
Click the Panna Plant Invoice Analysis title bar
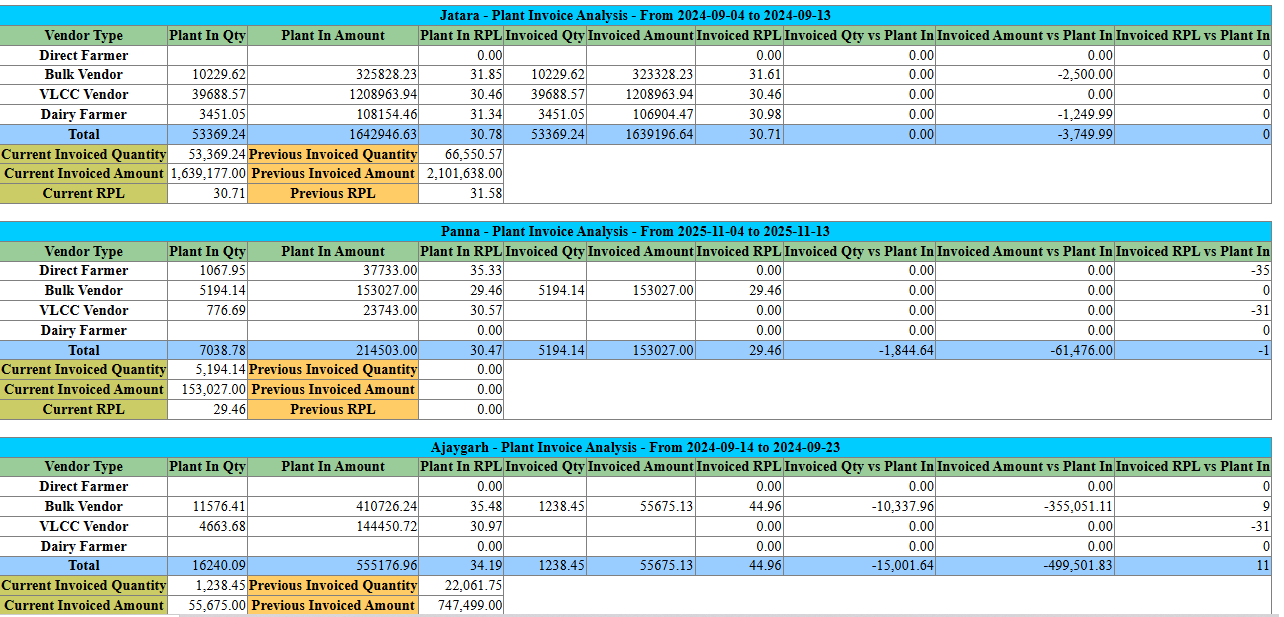click(x=636, y=231)
